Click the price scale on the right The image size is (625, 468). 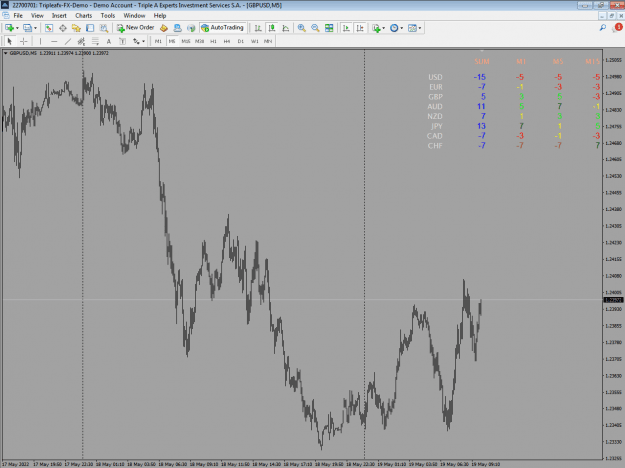613,254
